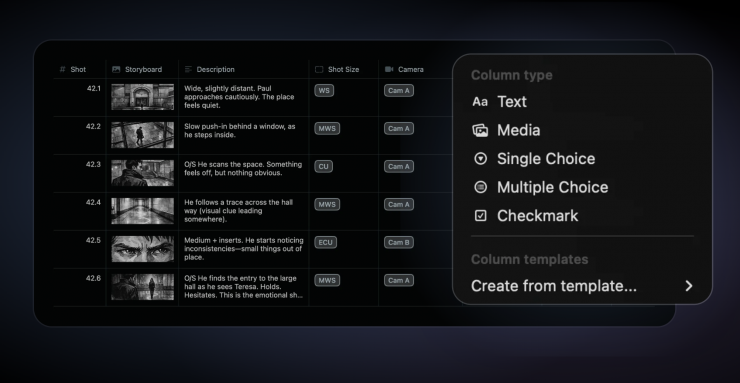
Task: Open storyboard thumbnail for shot 42.1
Action: coord(143,97)
